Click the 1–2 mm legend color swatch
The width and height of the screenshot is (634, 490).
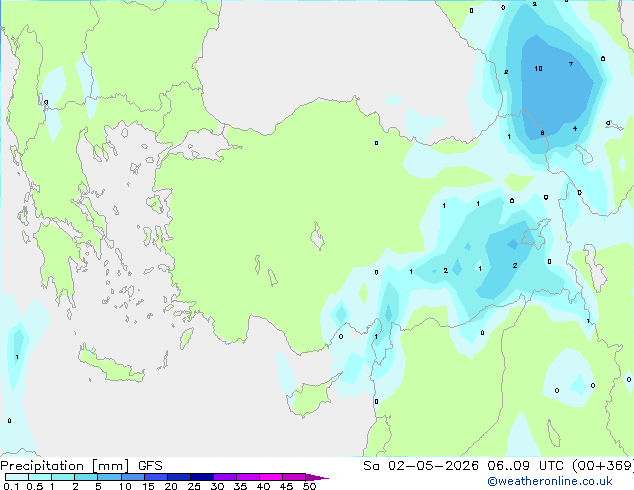[x=63, y=477]
